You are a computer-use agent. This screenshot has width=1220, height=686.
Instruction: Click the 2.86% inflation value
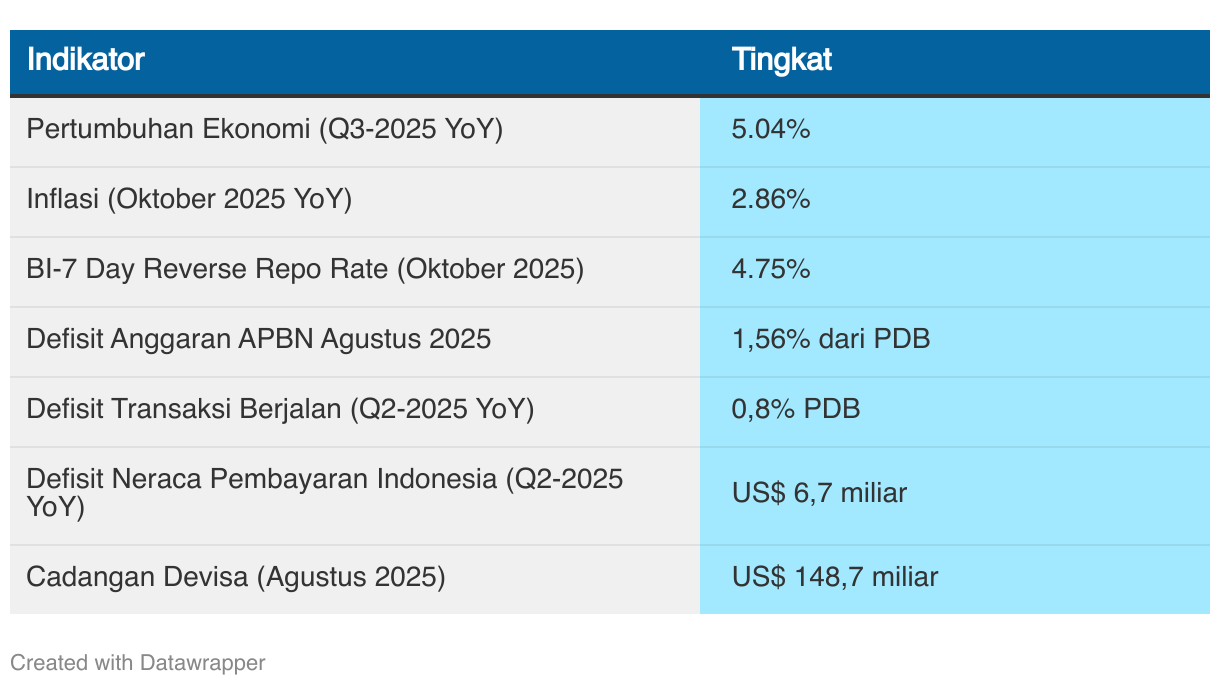pyautogui.click(x=771, y=199)
